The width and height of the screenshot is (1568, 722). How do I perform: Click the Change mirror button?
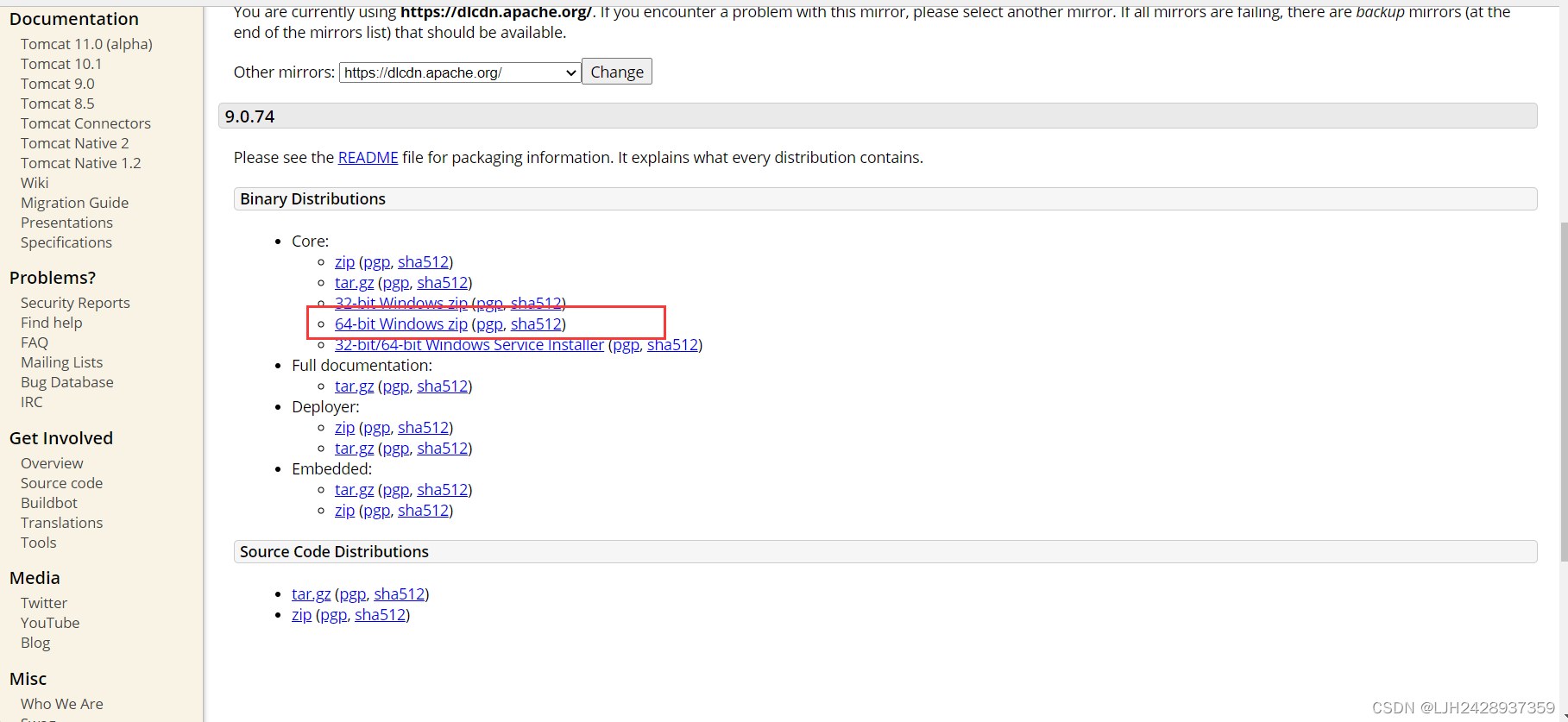[617, 72]
